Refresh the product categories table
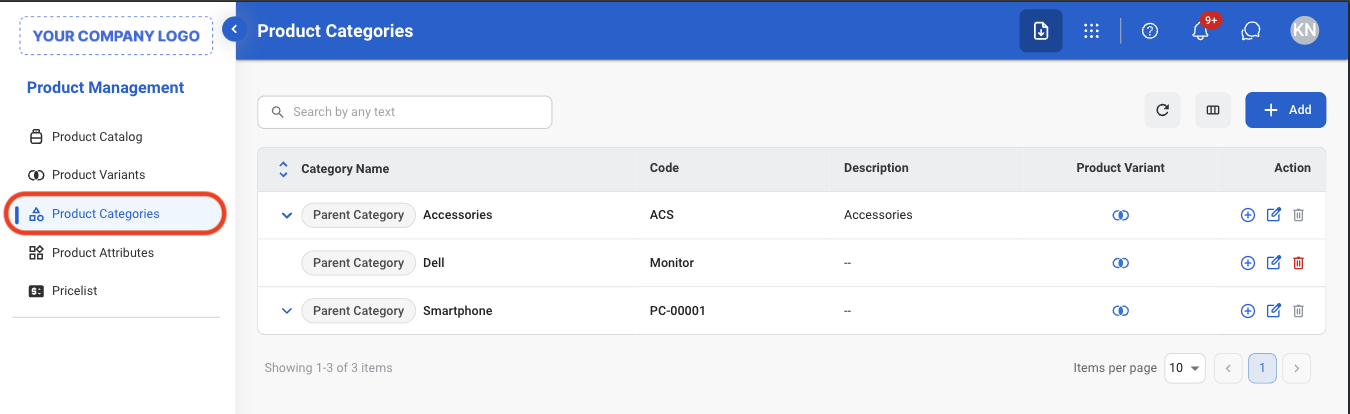This screenshot has width=1350, height=414. coord(1162,110)
